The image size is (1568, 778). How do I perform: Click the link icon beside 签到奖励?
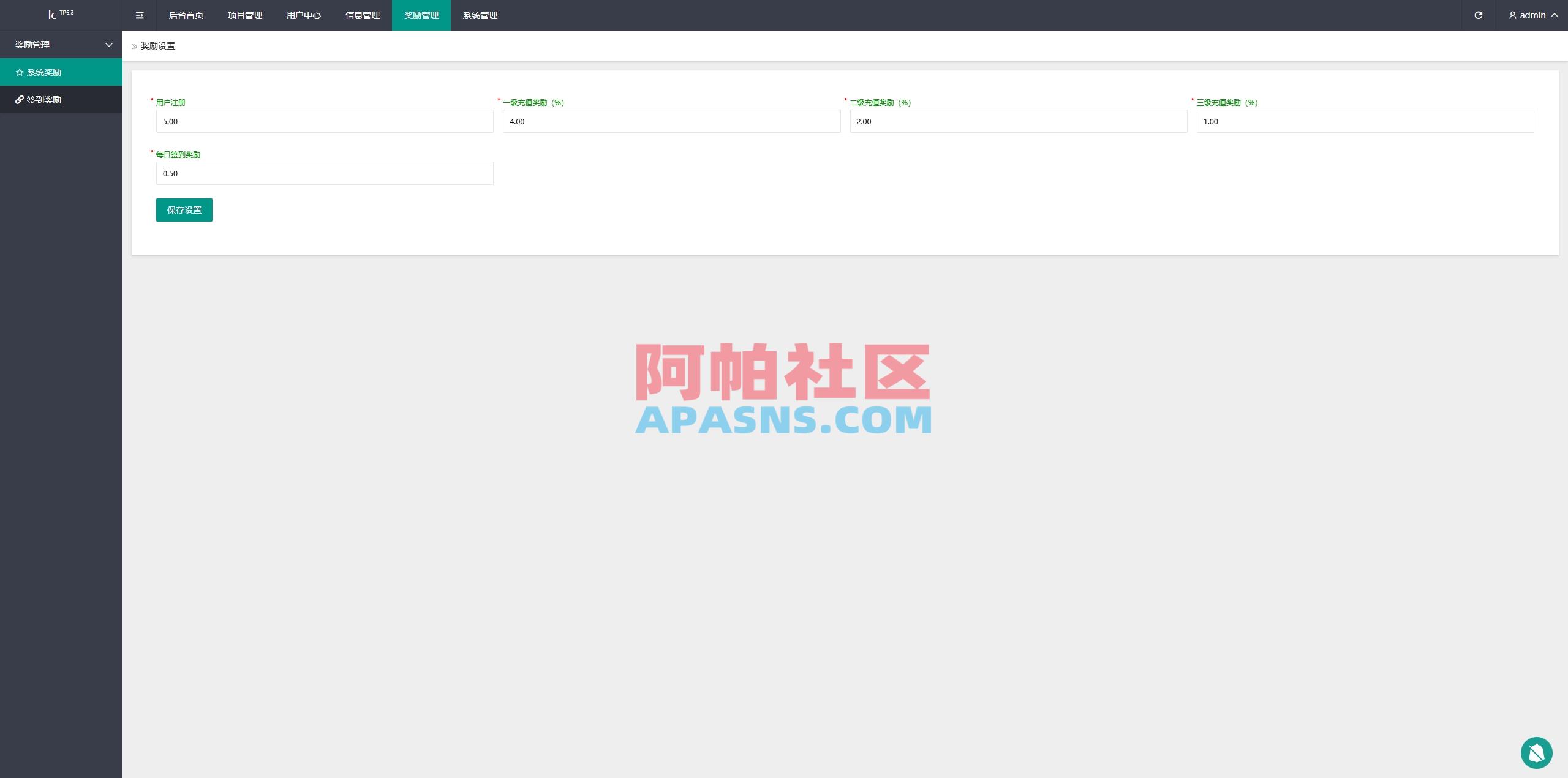[x=18, y=99]
